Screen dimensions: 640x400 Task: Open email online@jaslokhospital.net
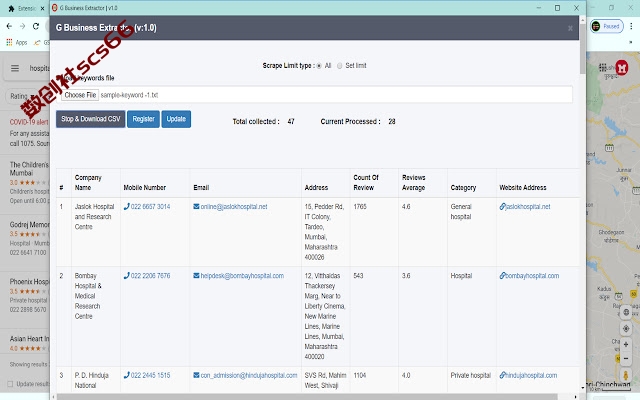234,207
